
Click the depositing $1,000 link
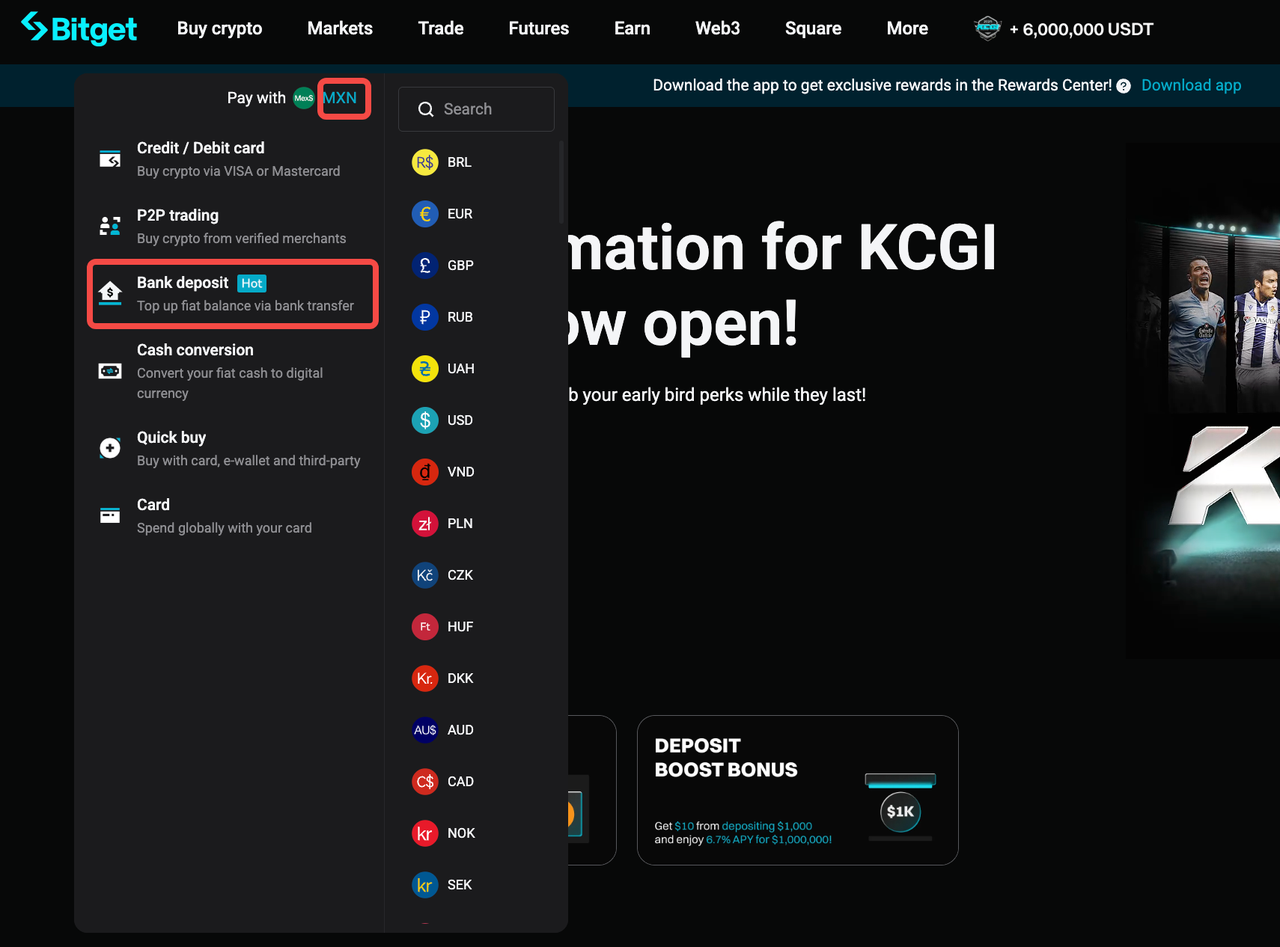click(x=767, y=826)
